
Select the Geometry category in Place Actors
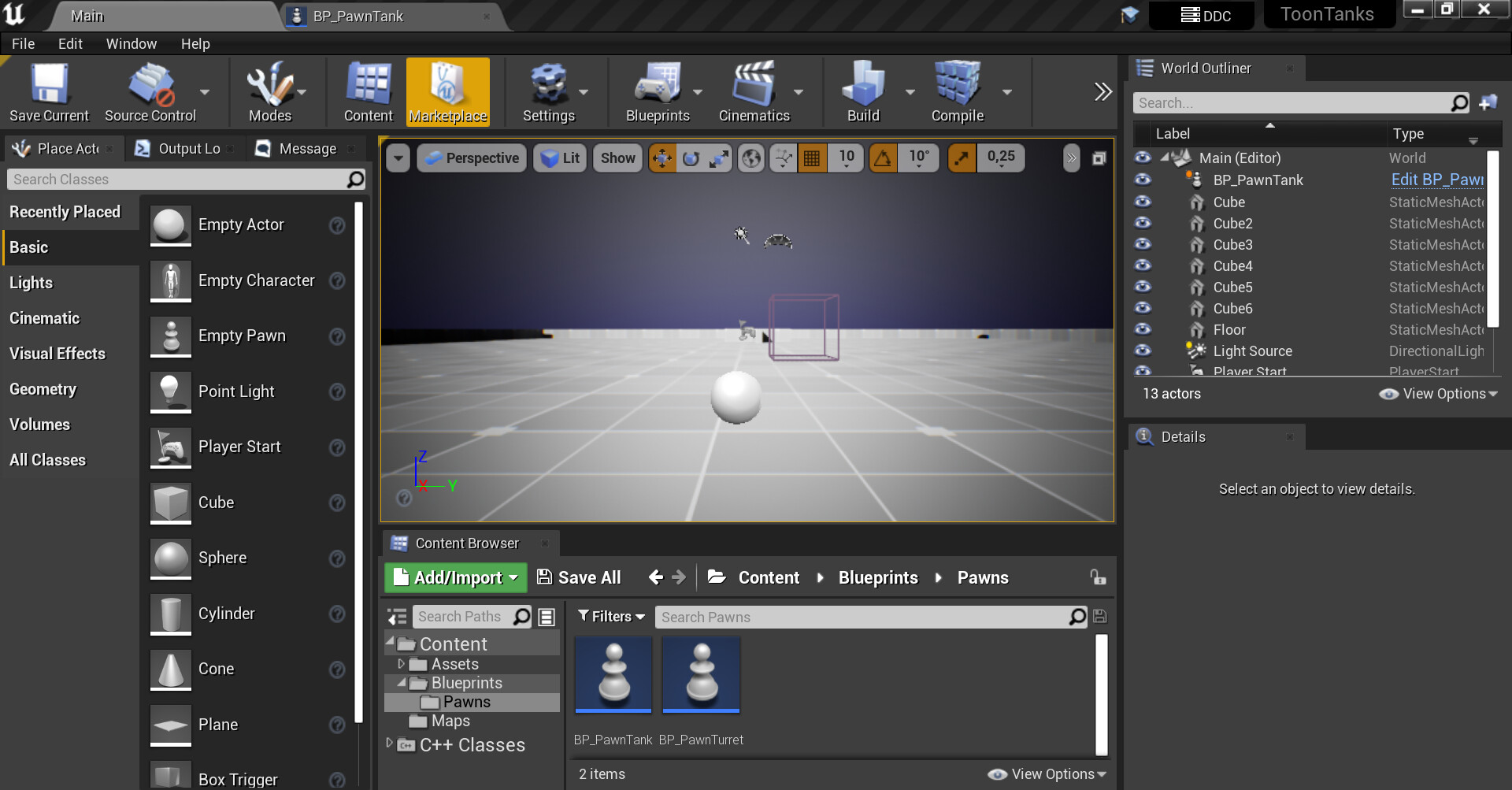[x=43, y=389]
